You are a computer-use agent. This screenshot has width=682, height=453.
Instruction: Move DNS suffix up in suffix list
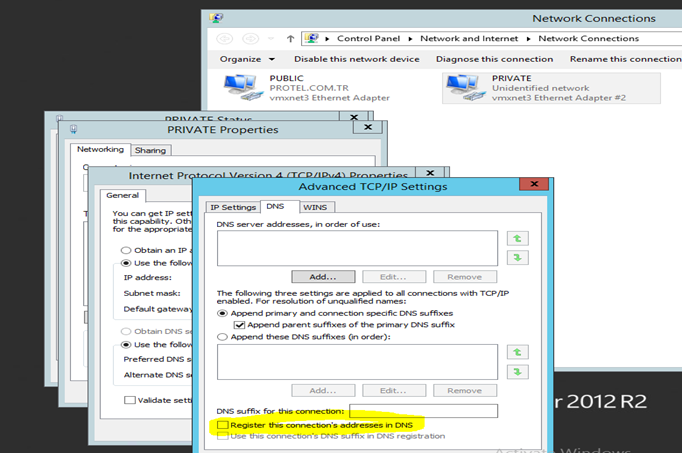(518, 352)
